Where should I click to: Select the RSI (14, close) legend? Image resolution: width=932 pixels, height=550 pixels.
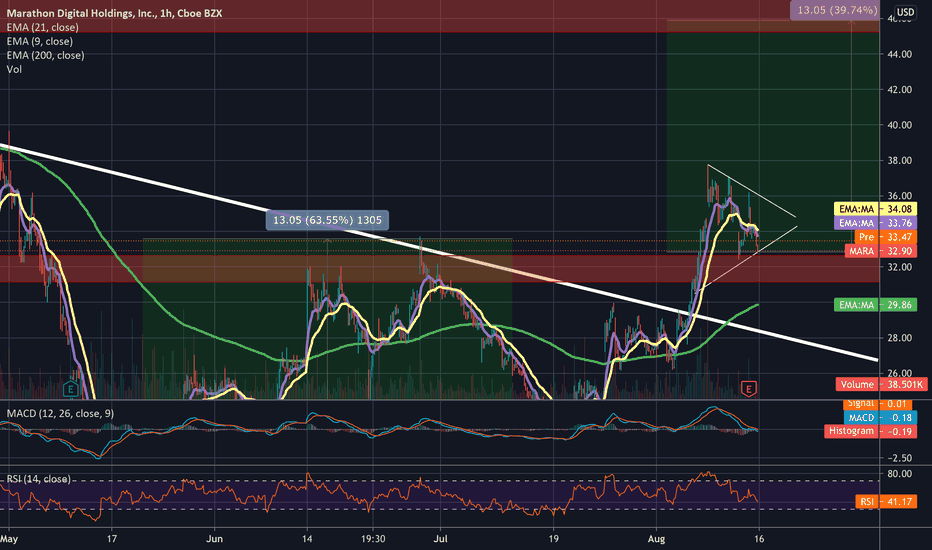tap(39, 479)
